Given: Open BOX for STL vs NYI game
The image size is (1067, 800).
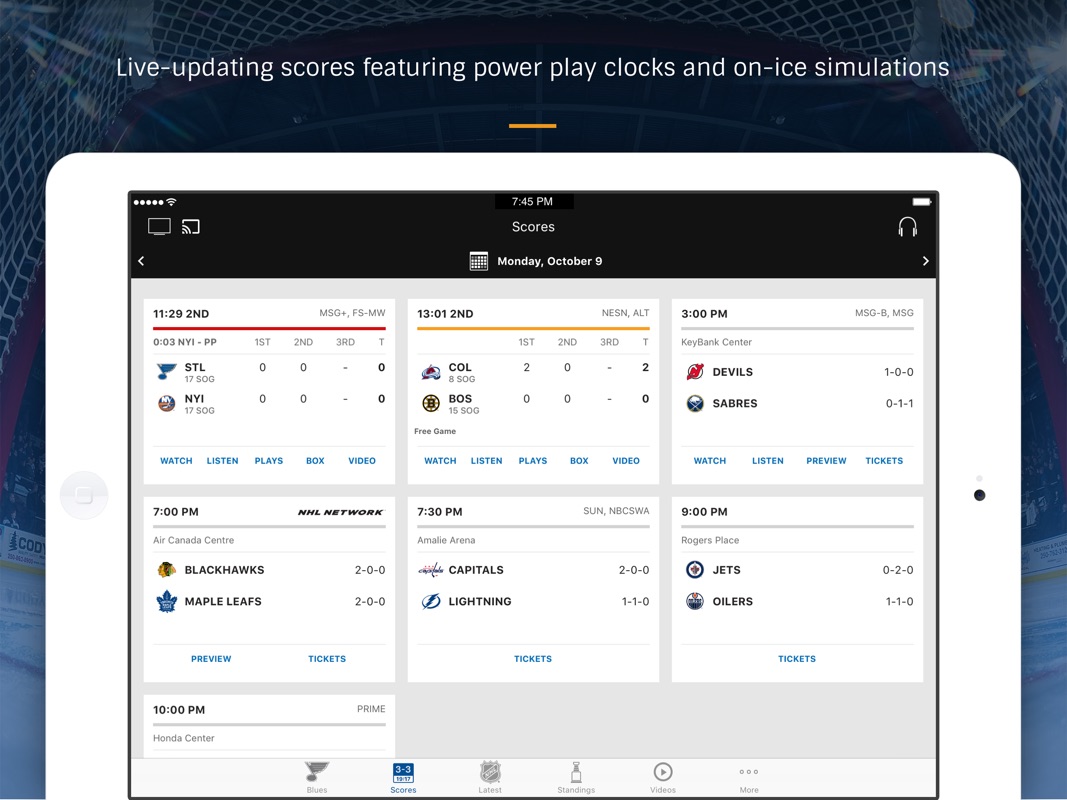Looking at the screenshot, I should (315, 461).
